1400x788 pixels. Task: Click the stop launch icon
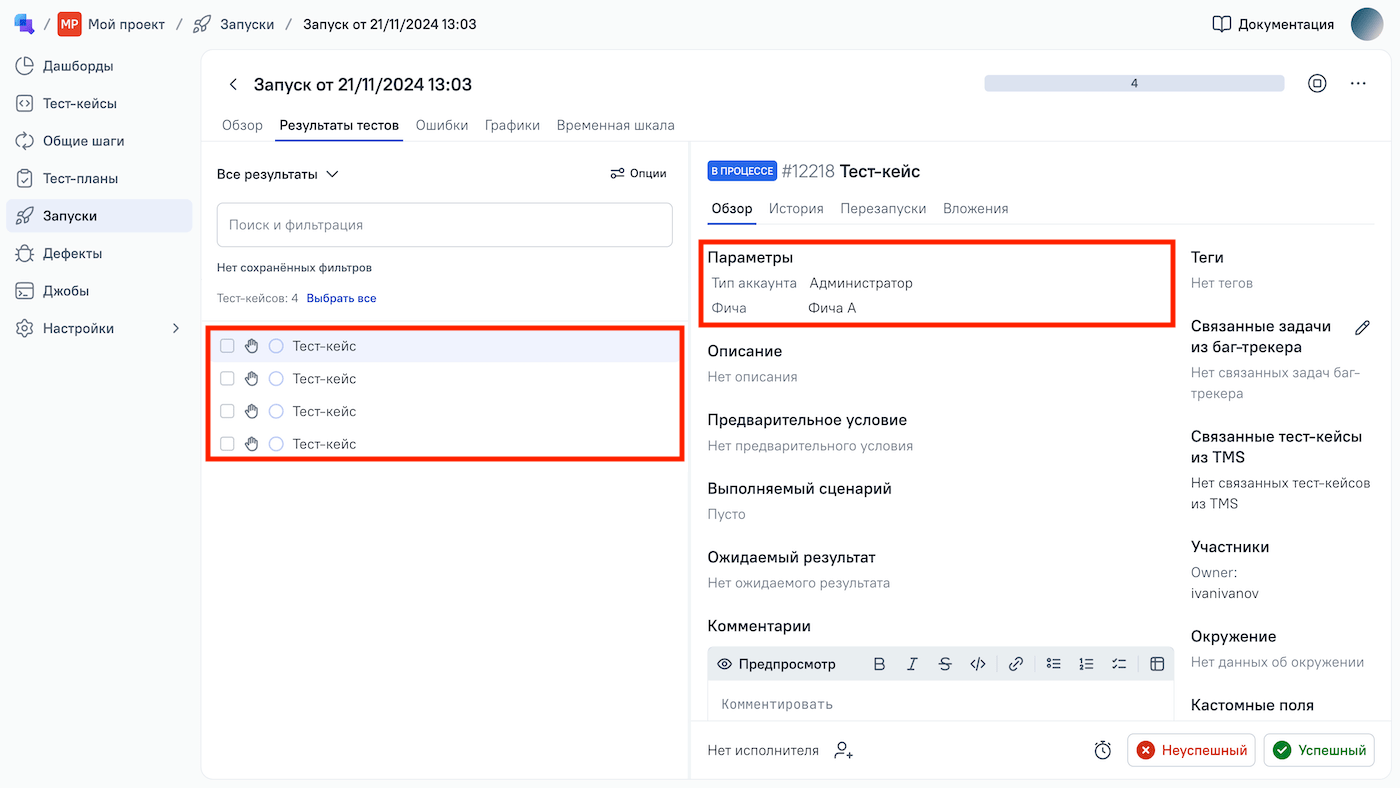pos(1317,84)
